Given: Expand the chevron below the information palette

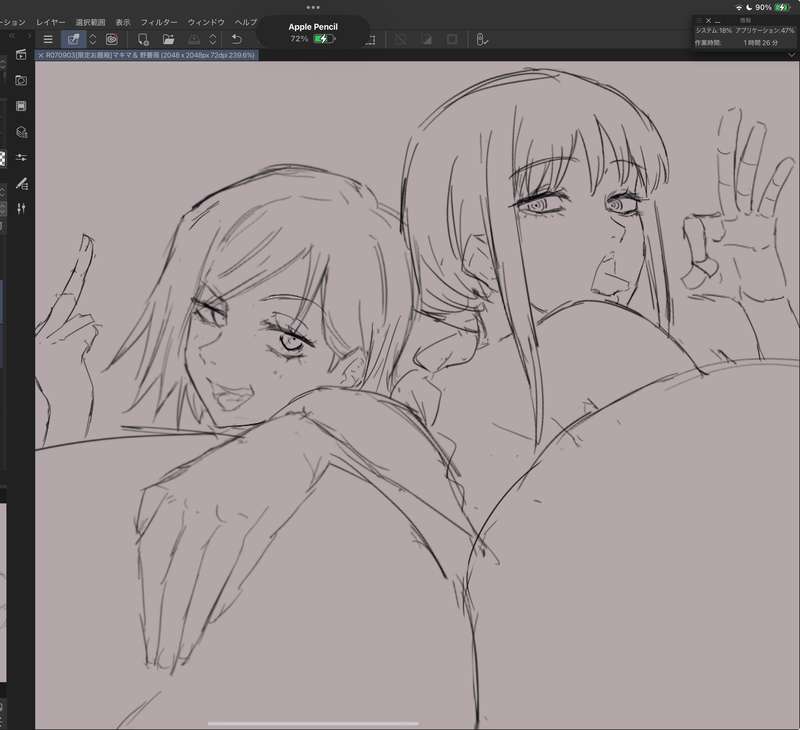Looking at the screenshot, I should (x=792, y=54).
